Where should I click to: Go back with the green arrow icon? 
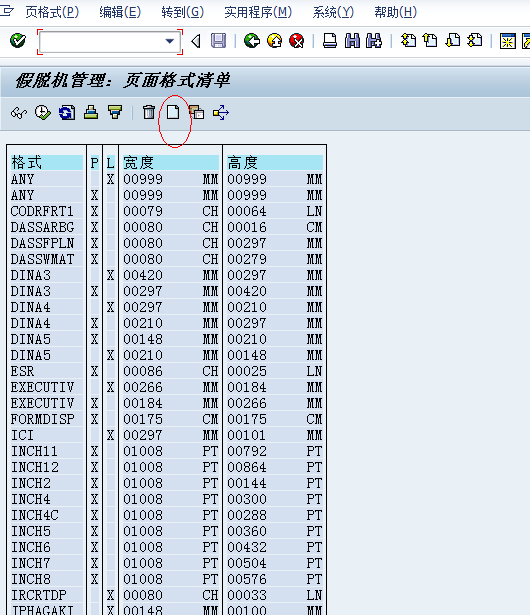click(251, 41)
